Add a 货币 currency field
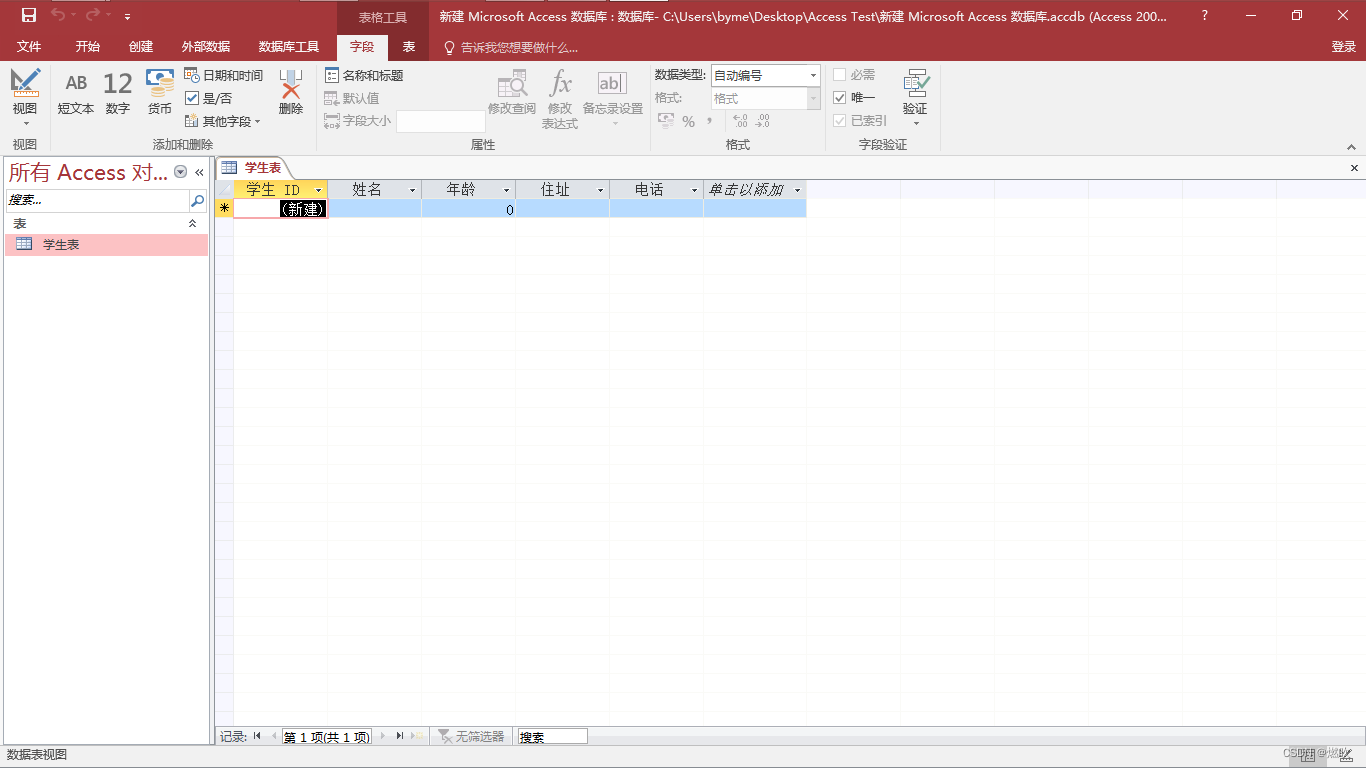Image resolution: width=1366 pixels, height=768 pixels. pyautogui.click(x=160, y=93)
